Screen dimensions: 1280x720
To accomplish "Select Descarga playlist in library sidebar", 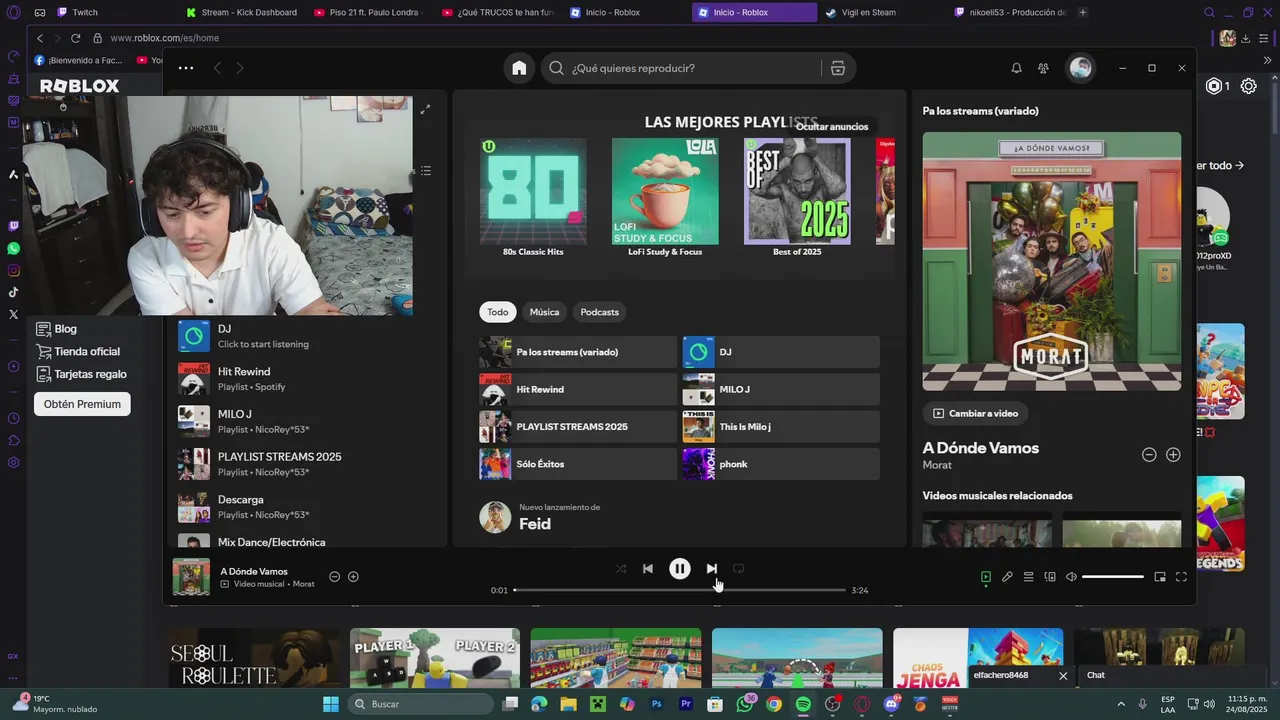I will (x=308, y=507).
